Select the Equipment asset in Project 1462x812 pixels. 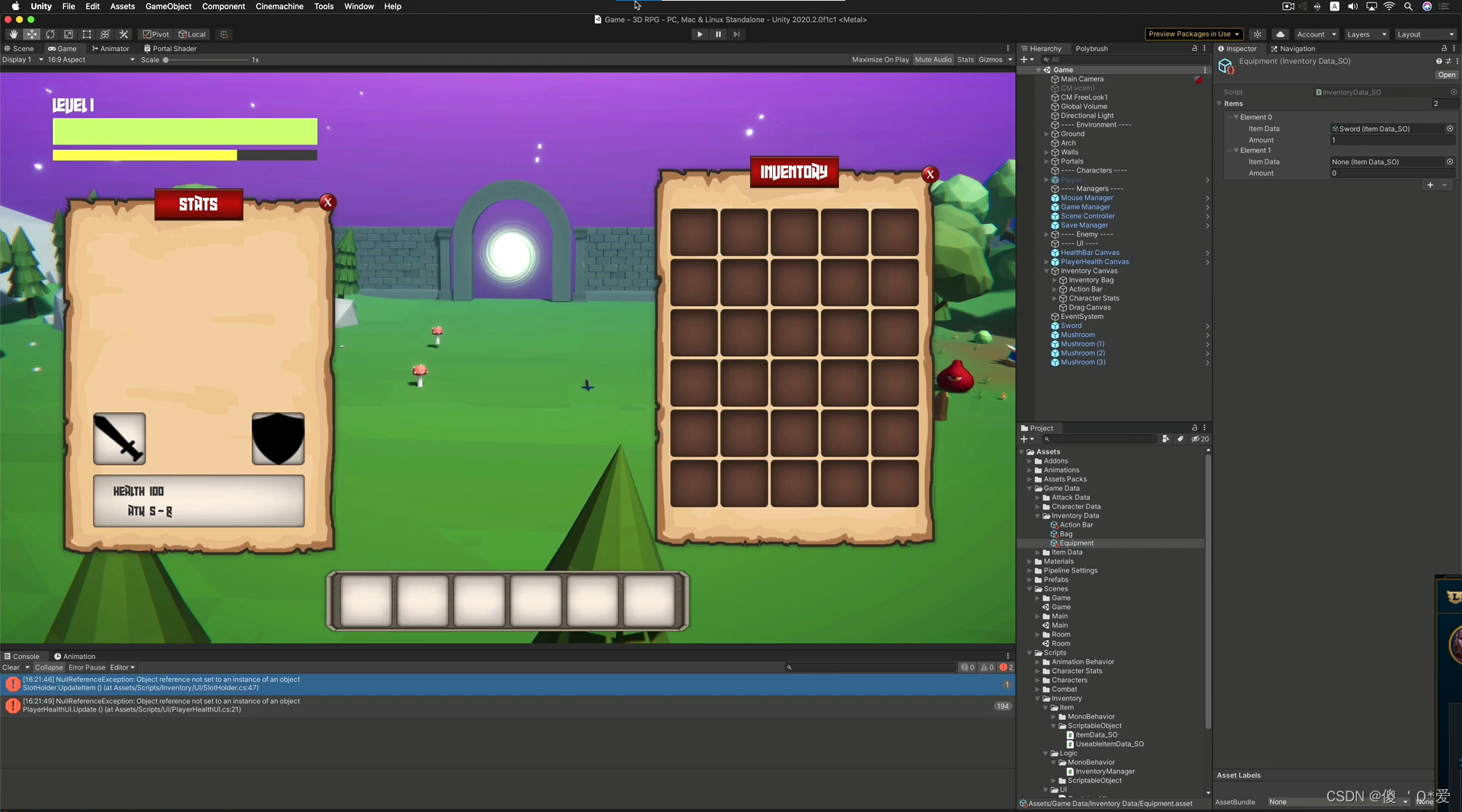pyautogui.click(x=1076, y=543)
